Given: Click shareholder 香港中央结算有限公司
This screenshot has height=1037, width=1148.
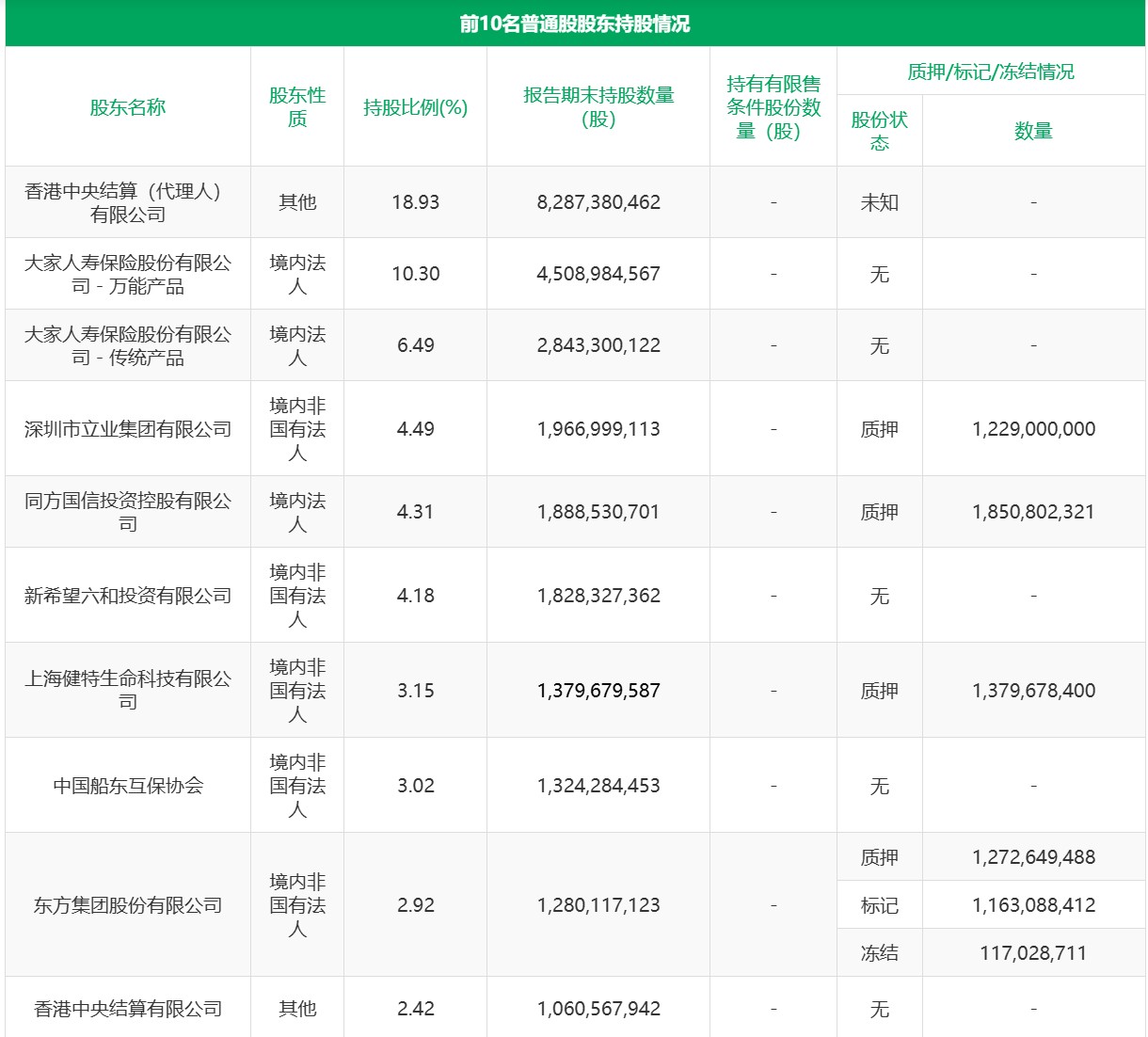Looking at the screenshot, I should click(x=128, y=1009).
